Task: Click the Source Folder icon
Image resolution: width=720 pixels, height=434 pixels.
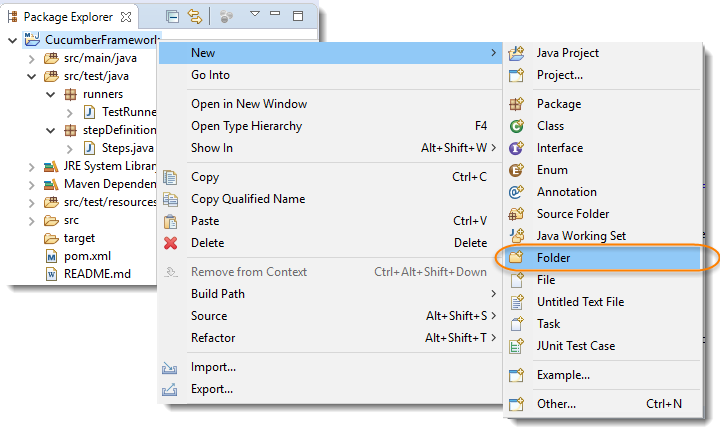Action: pyautogui.click(x=517, y=214)
